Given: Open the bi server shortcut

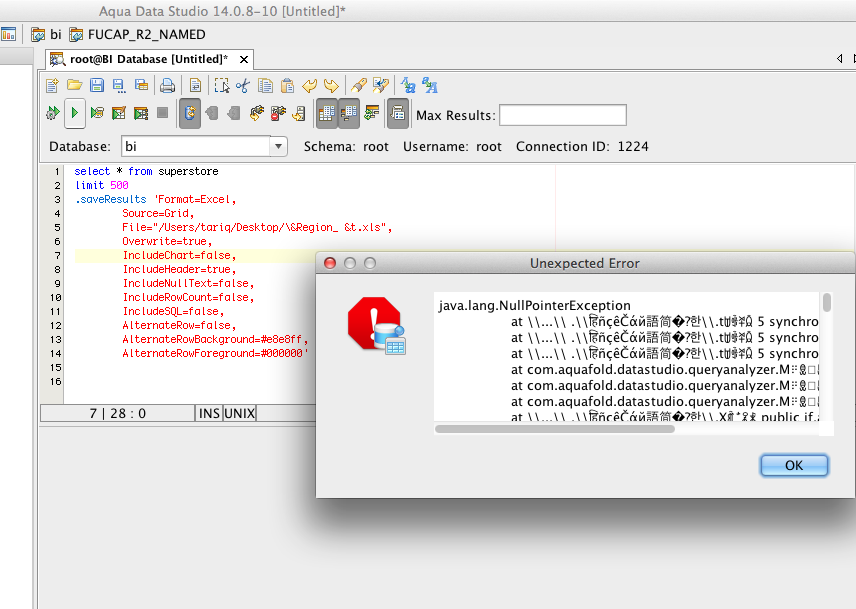Looking at the screenshot, I should 46,34.
